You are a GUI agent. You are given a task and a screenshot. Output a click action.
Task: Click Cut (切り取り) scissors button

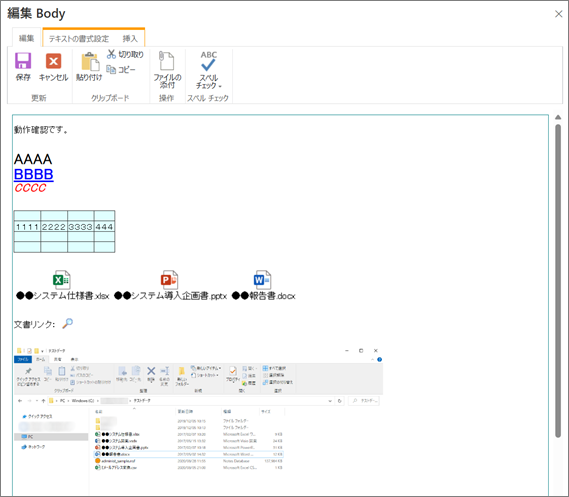click(125, 54)
